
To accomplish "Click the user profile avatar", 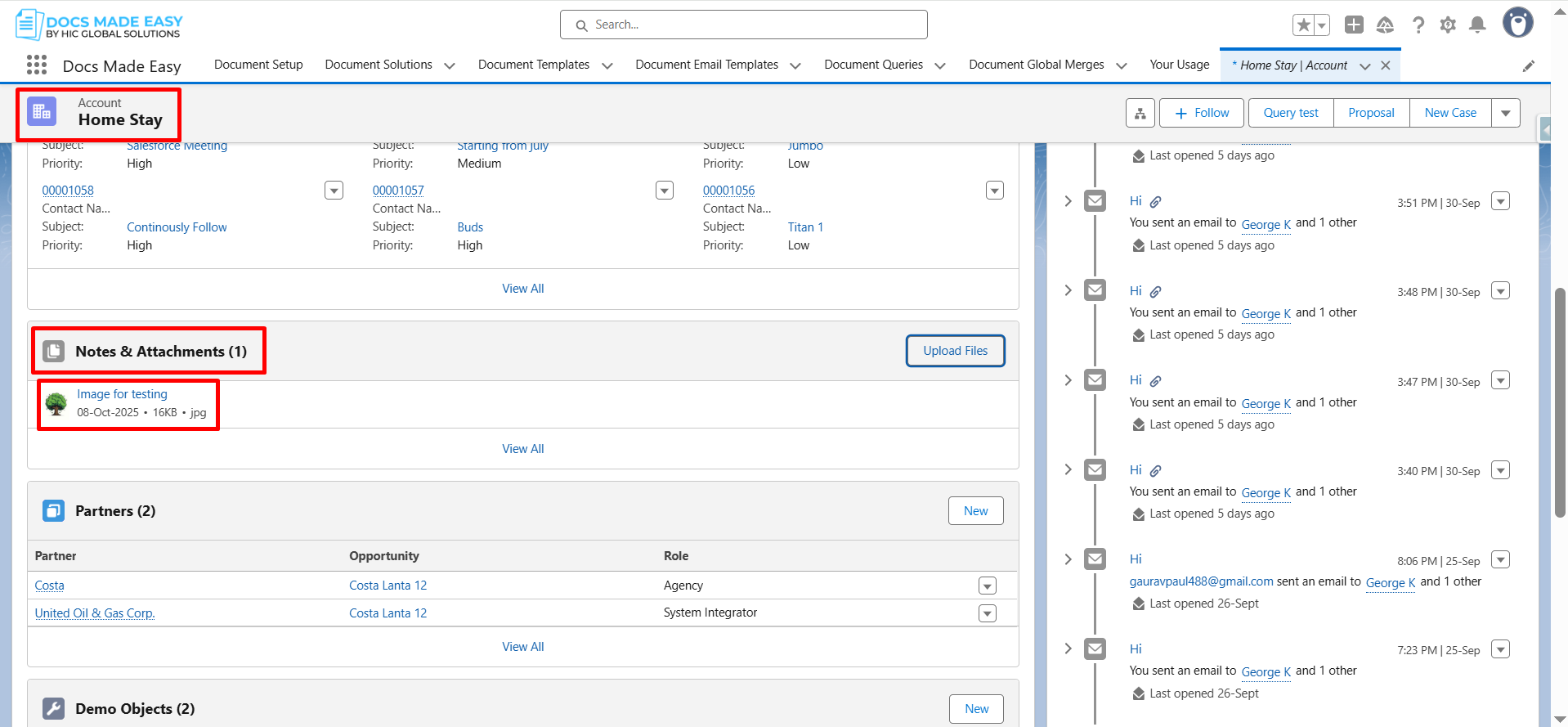I will (x=1517, y=24).
